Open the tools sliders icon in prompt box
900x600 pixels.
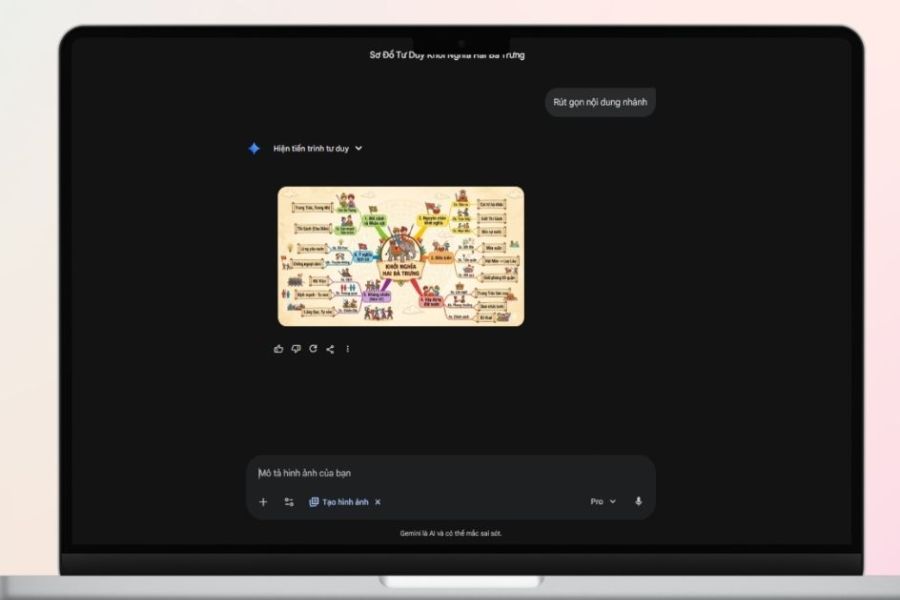point(289,502)
